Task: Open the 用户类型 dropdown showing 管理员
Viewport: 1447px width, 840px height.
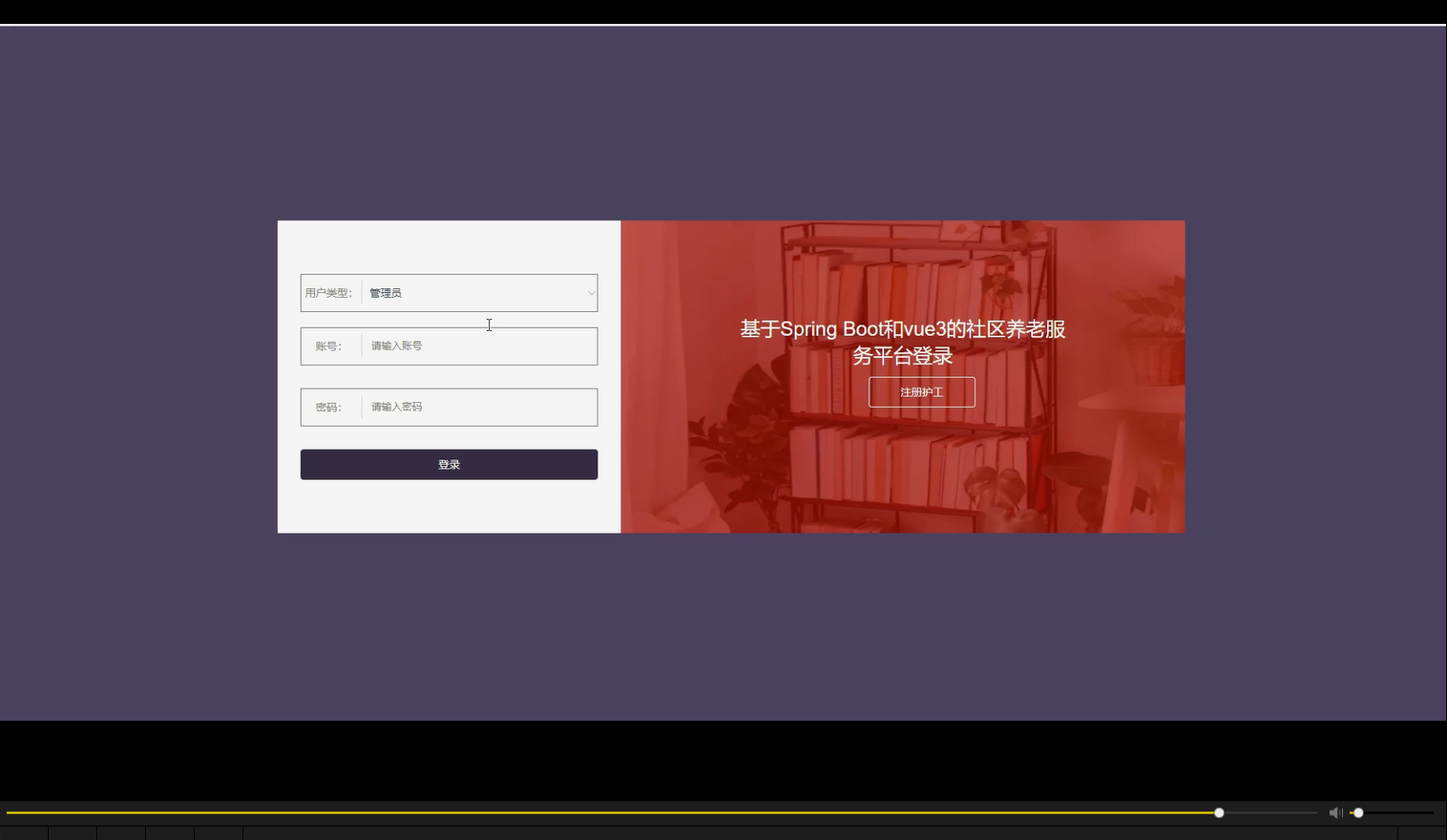Action: tap(479, 293)
